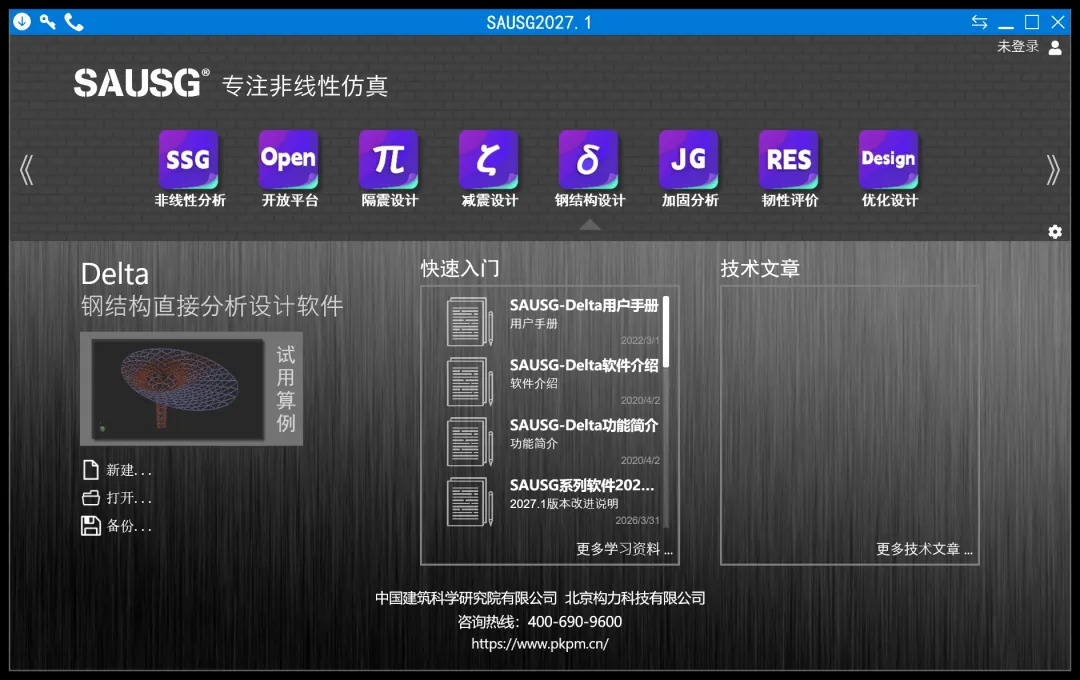The image size is (1080, 680).
Task: Select the δ steel structure design module
Action: coord(589,159)
